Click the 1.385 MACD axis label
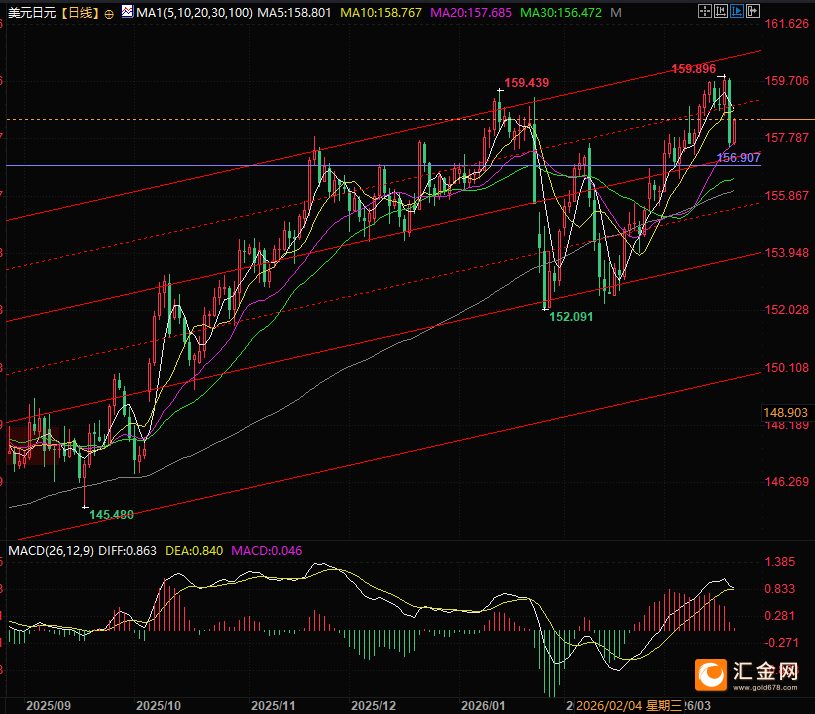Image resolution: width=815 pixels, height=714 pixels. click(x=780, y=562)
